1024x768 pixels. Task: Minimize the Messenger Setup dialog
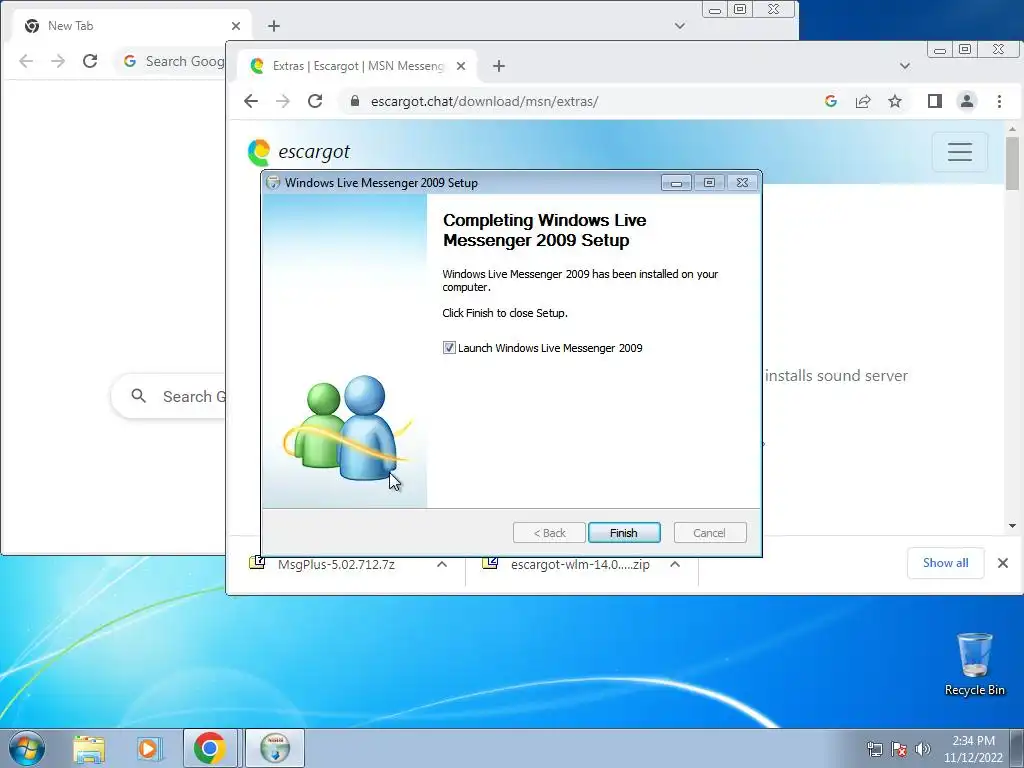pyautogui.click(x=676, y=184)
